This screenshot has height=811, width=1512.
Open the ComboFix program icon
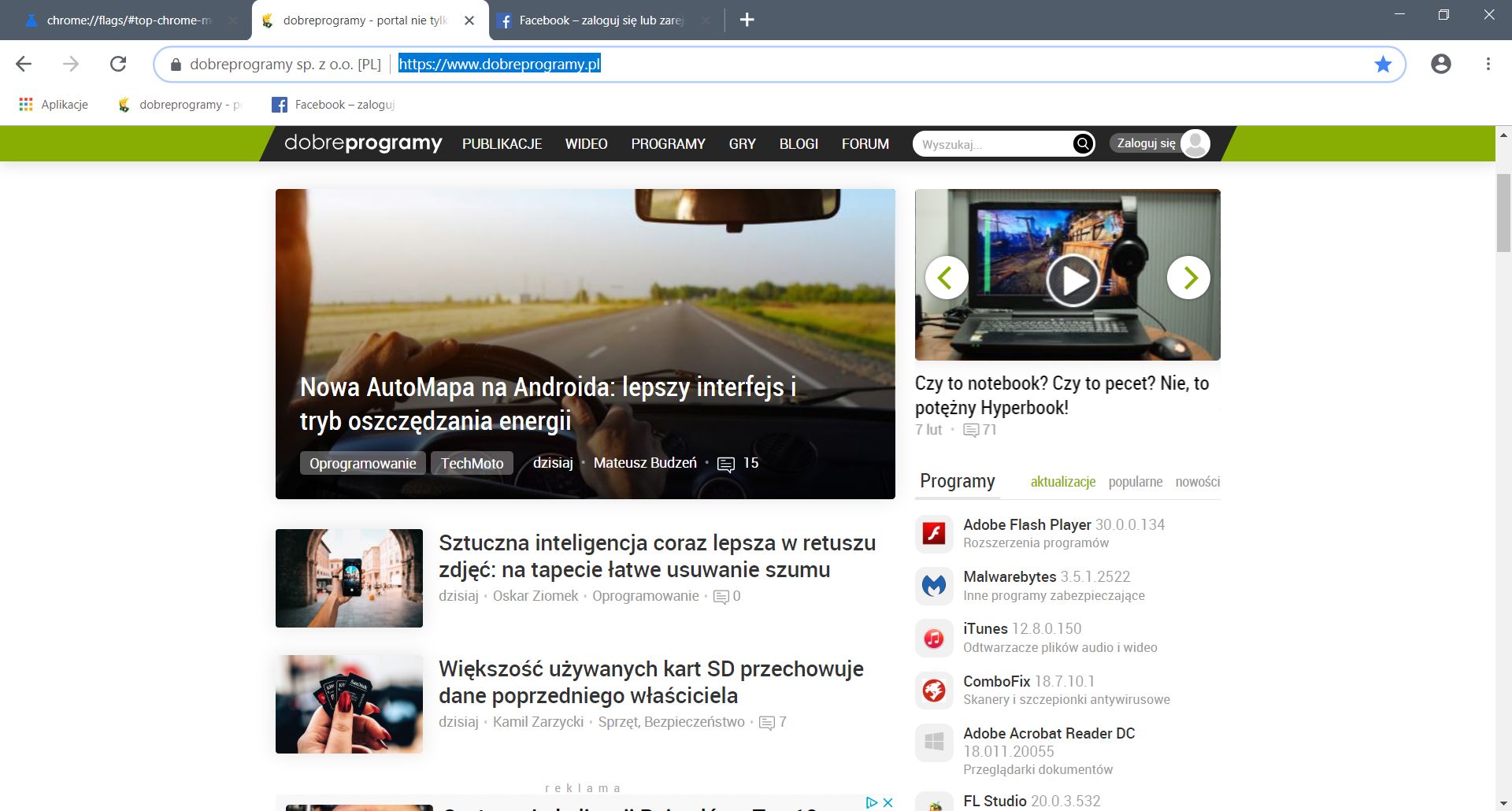coord(934,690)
